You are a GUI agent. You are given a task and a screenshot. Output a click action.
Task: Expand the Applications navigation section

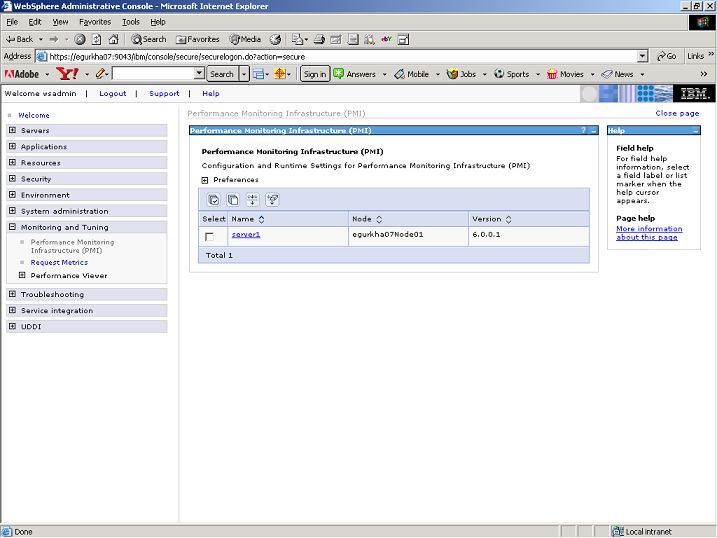[x=12, y=146]
